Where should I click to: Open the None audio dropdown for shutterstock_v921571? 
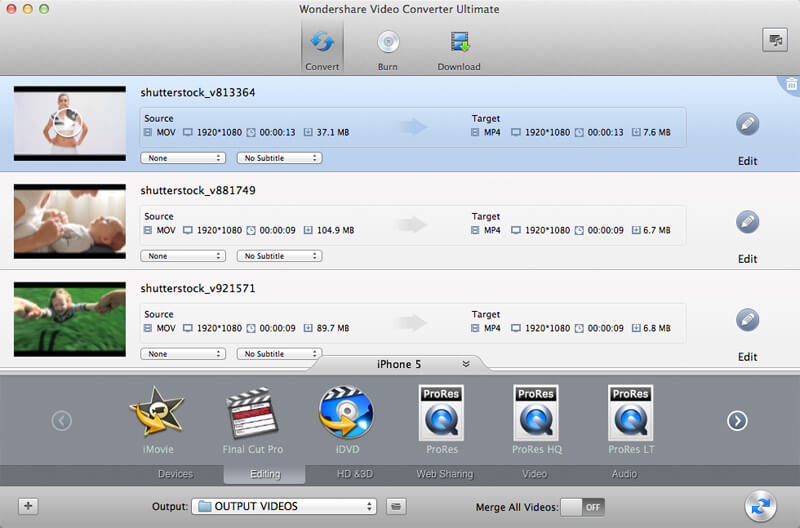pyautogui.click(x=183, y=354)
